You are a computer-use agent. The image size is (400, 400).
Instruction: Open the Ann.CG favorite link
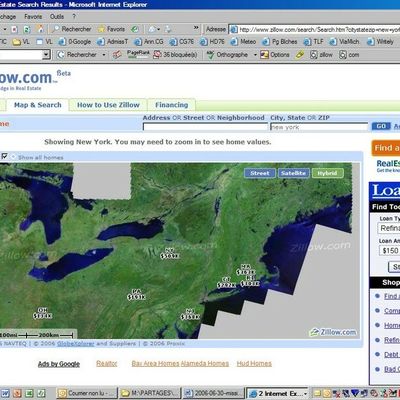pyautogui.click(x=149, y=42)
